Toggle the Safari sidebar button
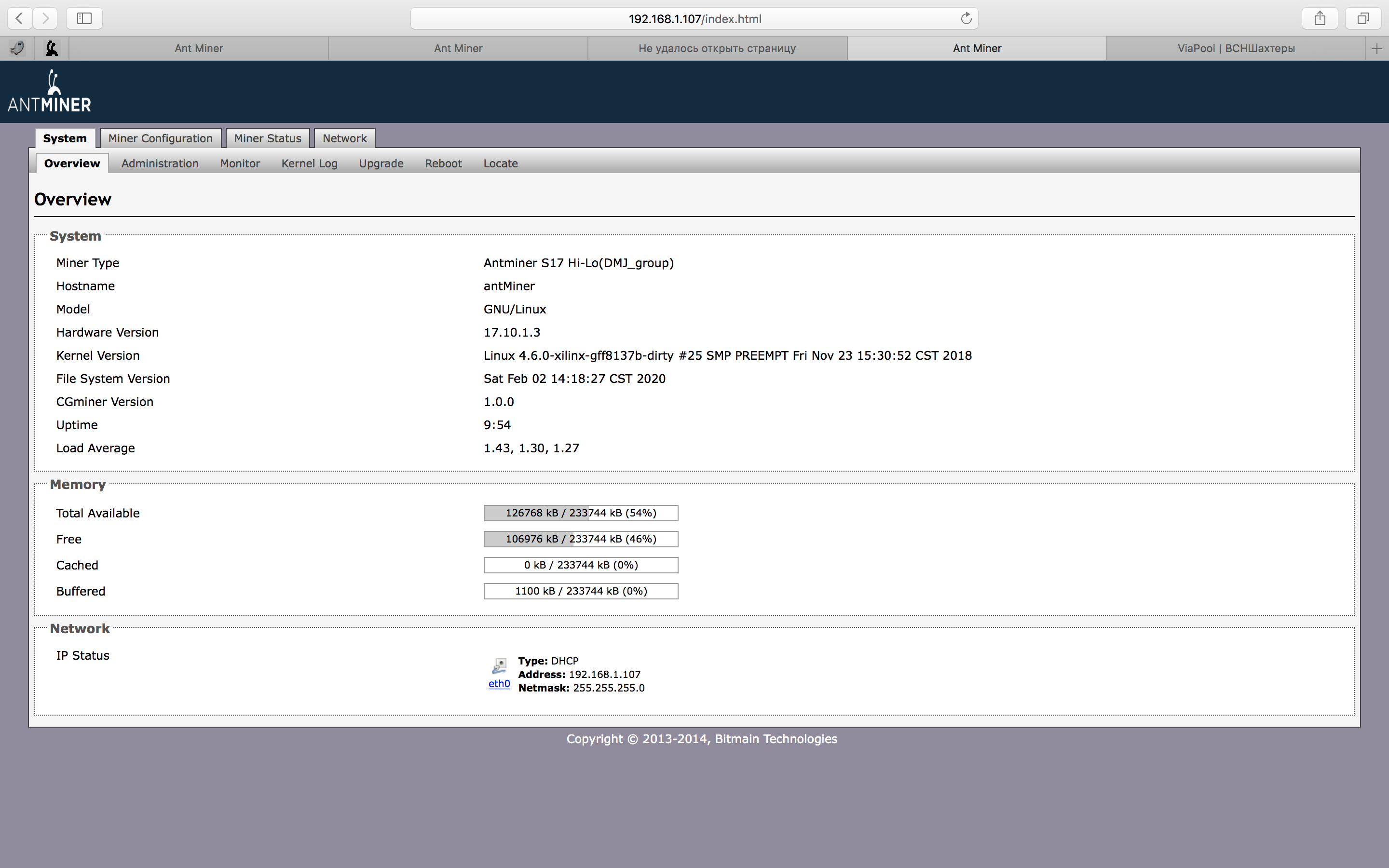 [84, 18]
